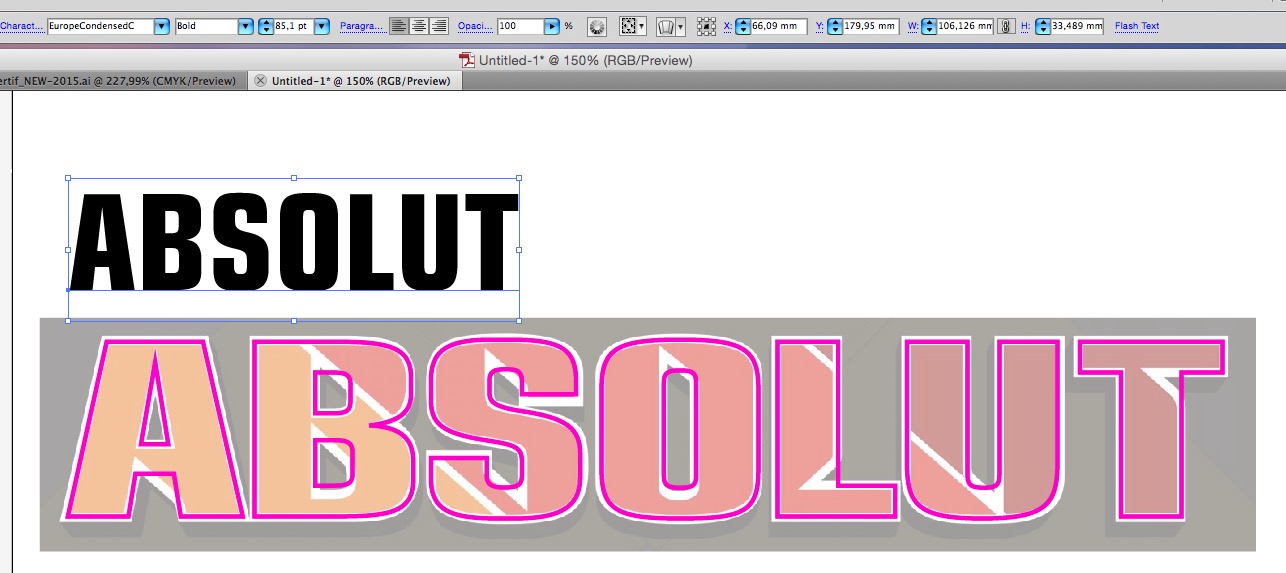Click the font family field EuropeCondensedC
This screenshot has width=1286, height=573.
click(x=100, y=26)
